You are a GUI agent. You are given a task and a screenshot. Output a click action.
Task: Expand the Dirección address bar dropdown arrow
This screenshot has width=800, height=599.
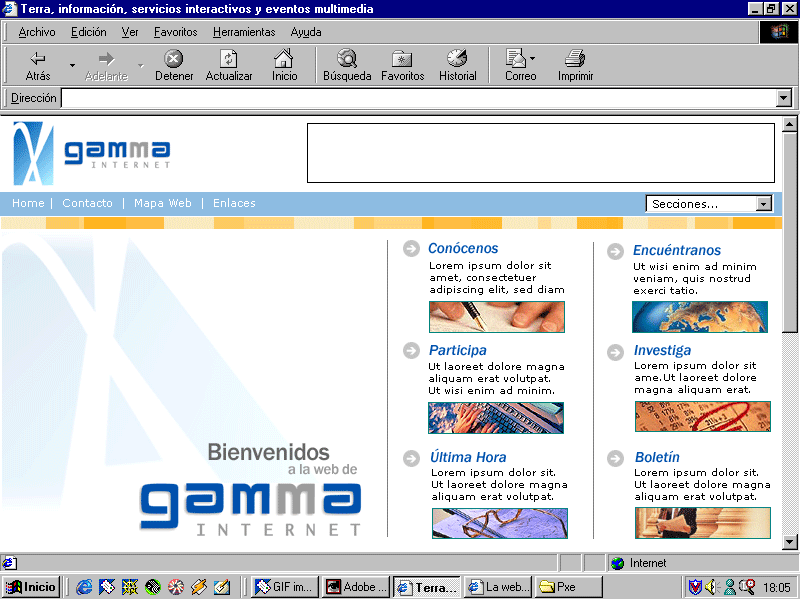tap(783, 98)
